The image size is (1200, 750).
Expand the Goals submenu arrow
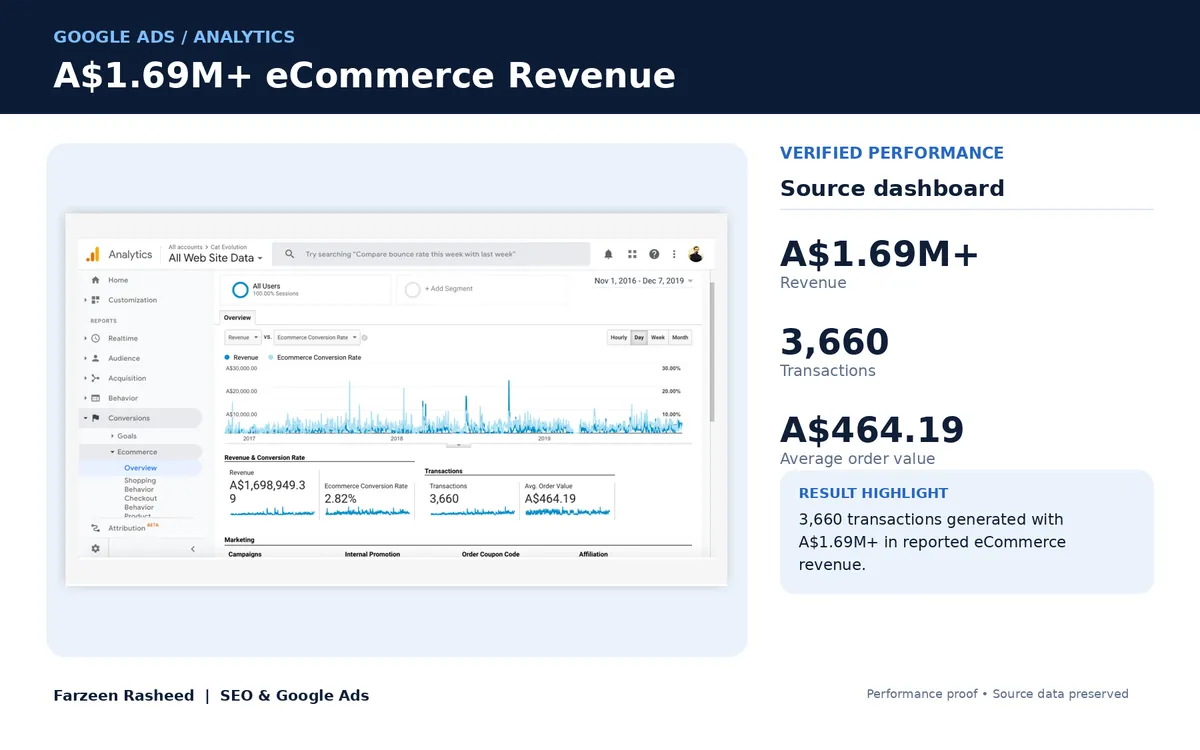click(x=112, y=436)
